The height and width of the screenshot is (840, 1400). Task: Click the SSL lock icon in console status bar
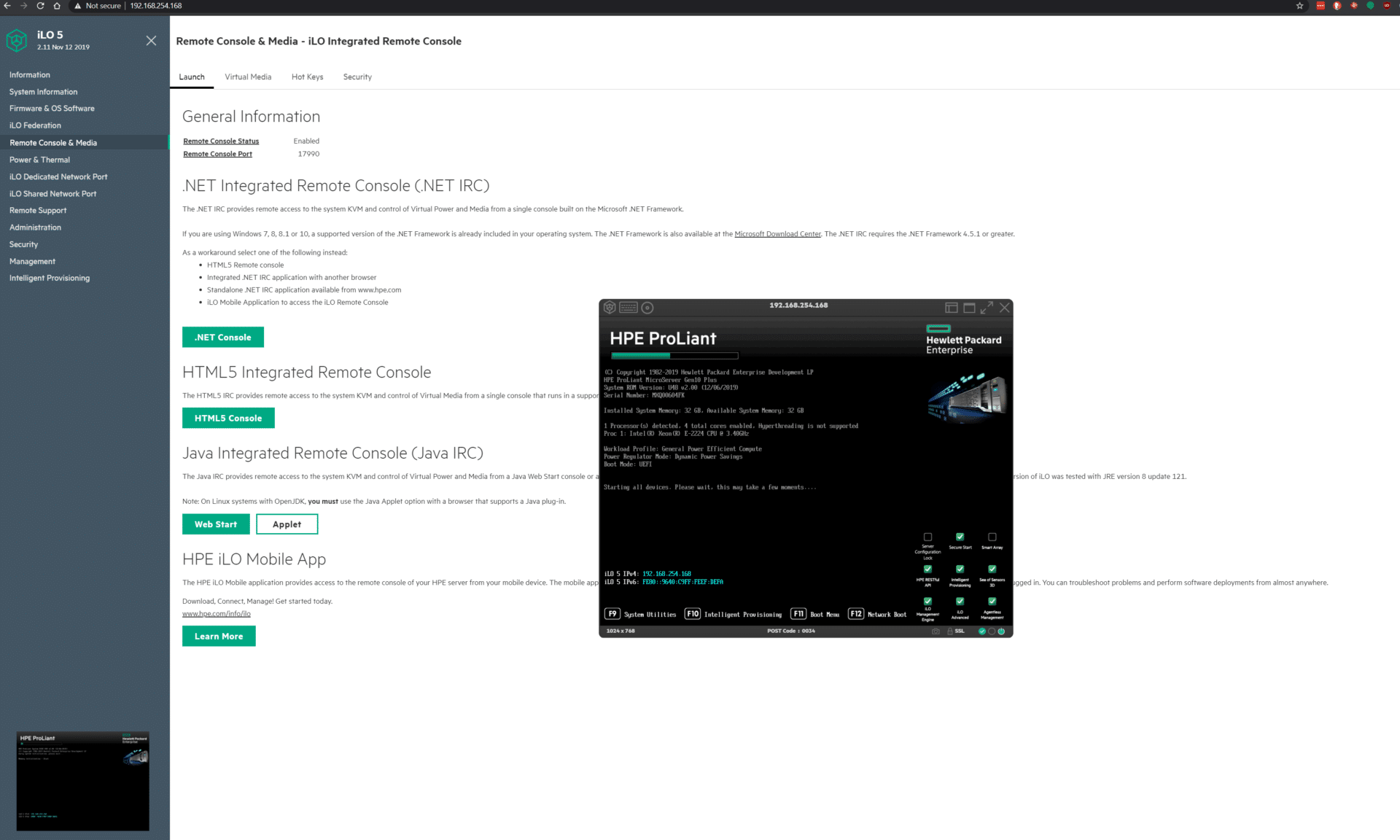pos(950,631)
